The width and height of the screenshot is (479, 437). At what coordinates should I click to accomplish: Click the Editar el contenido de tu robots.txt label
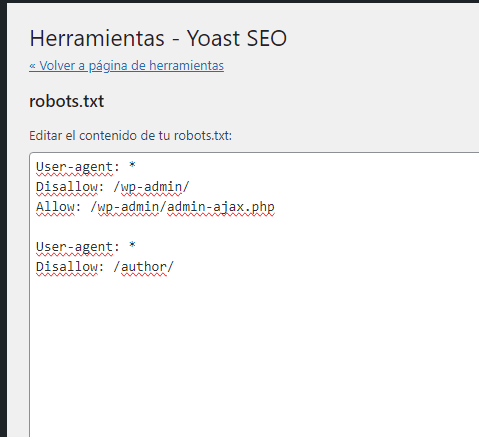click(130, 136)
